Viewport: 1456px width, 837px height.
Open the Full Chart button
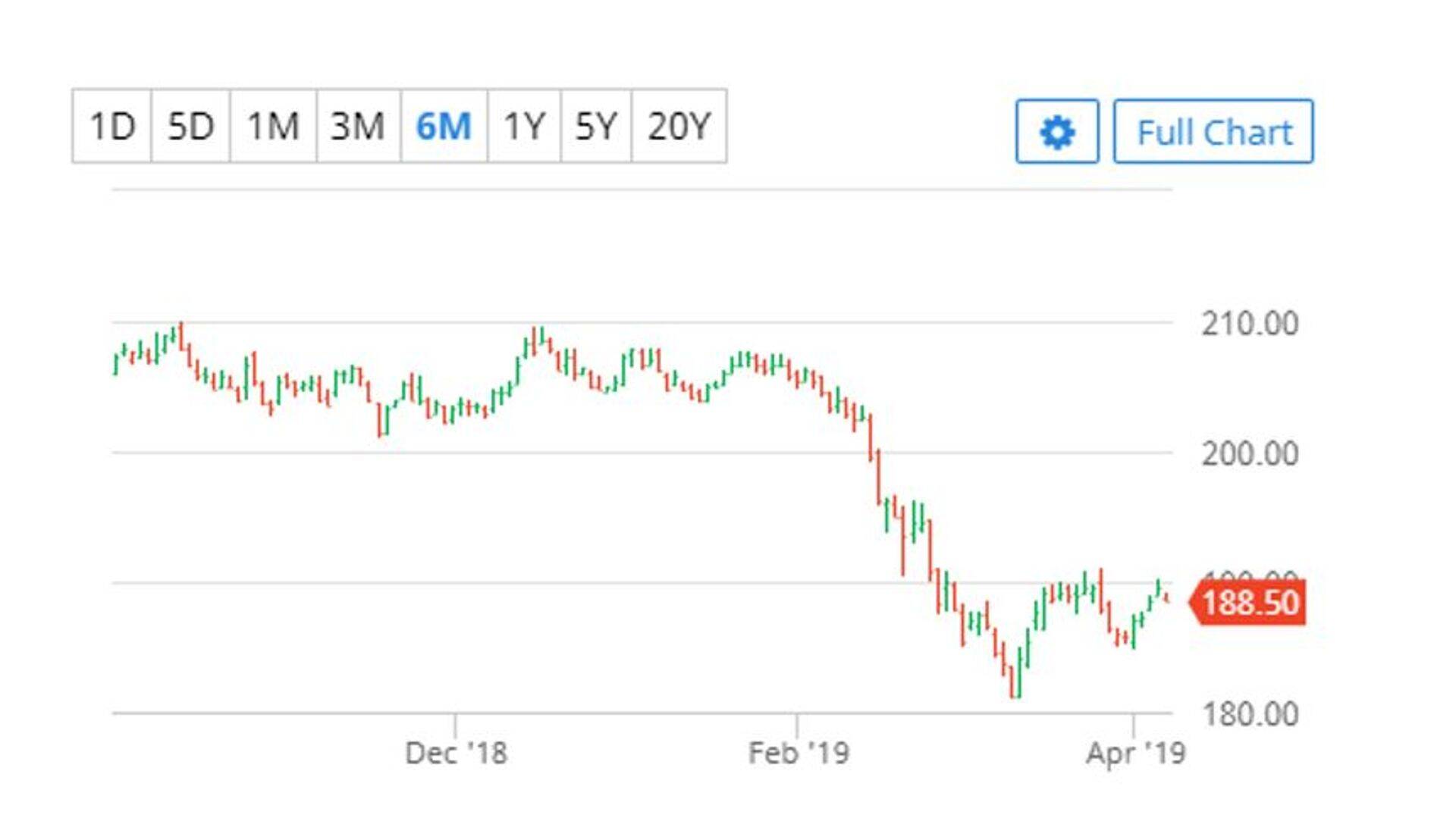point(1213,132)
